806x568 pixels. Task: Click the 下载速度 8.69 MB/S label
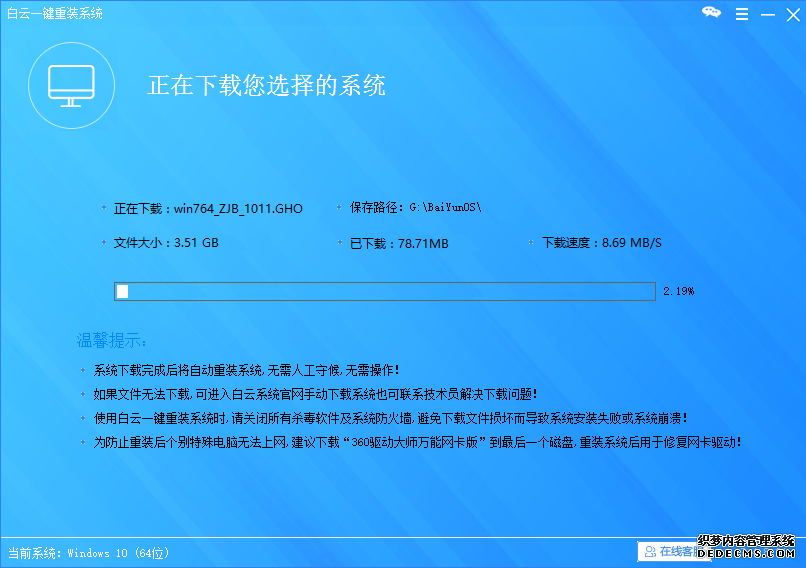tap(601, 243)
